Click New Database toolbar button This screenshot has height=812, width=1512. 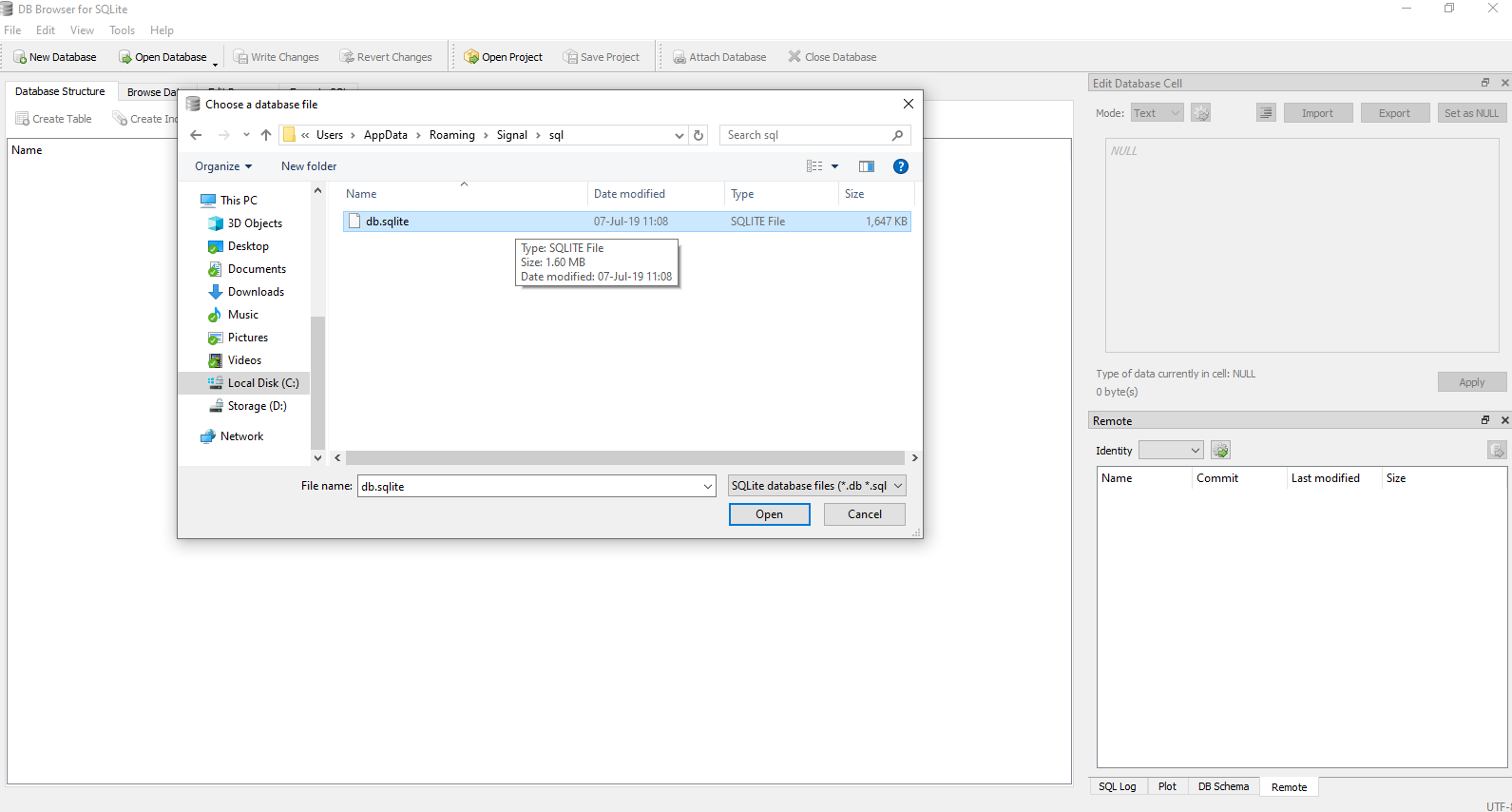(x=54, y=57)
